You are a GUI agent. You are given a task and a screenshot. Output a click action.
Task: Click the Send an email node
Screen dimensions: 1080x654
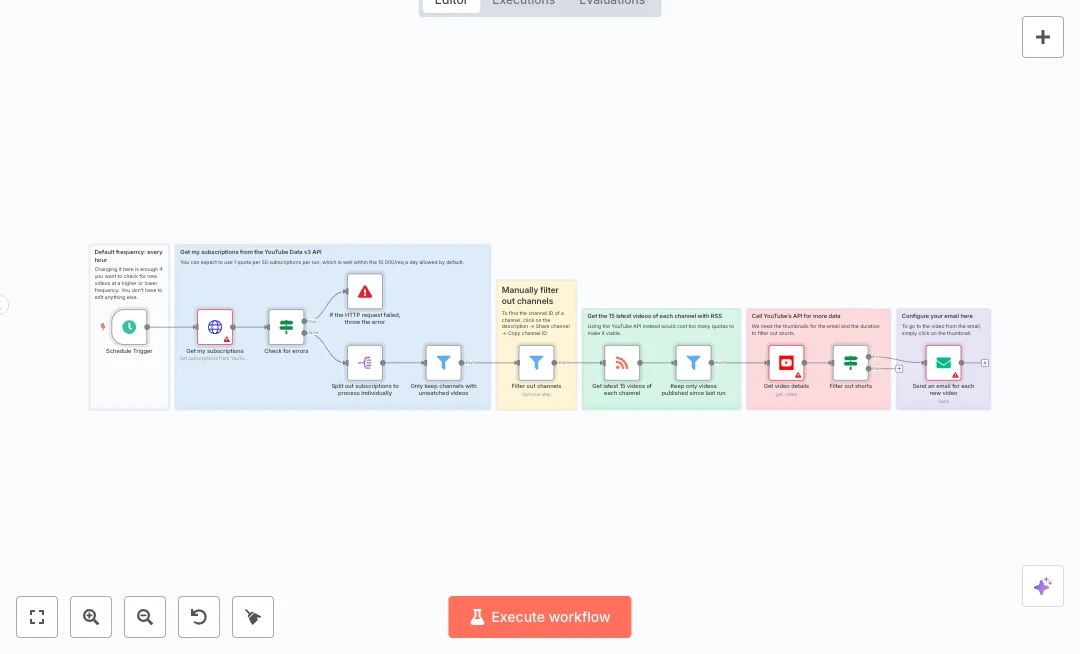943,363
